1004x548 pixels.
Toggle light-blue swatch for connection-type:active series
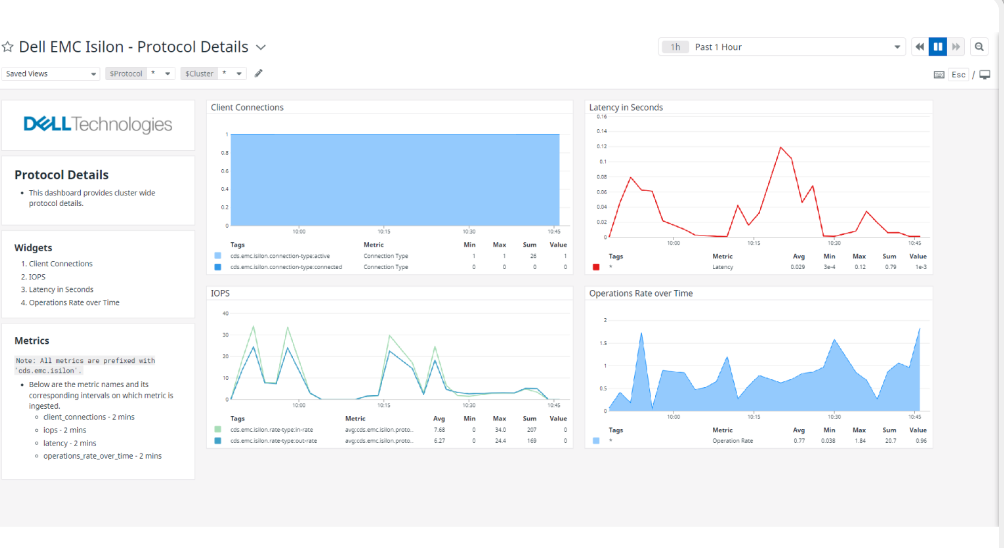click(x=218, y=256)
